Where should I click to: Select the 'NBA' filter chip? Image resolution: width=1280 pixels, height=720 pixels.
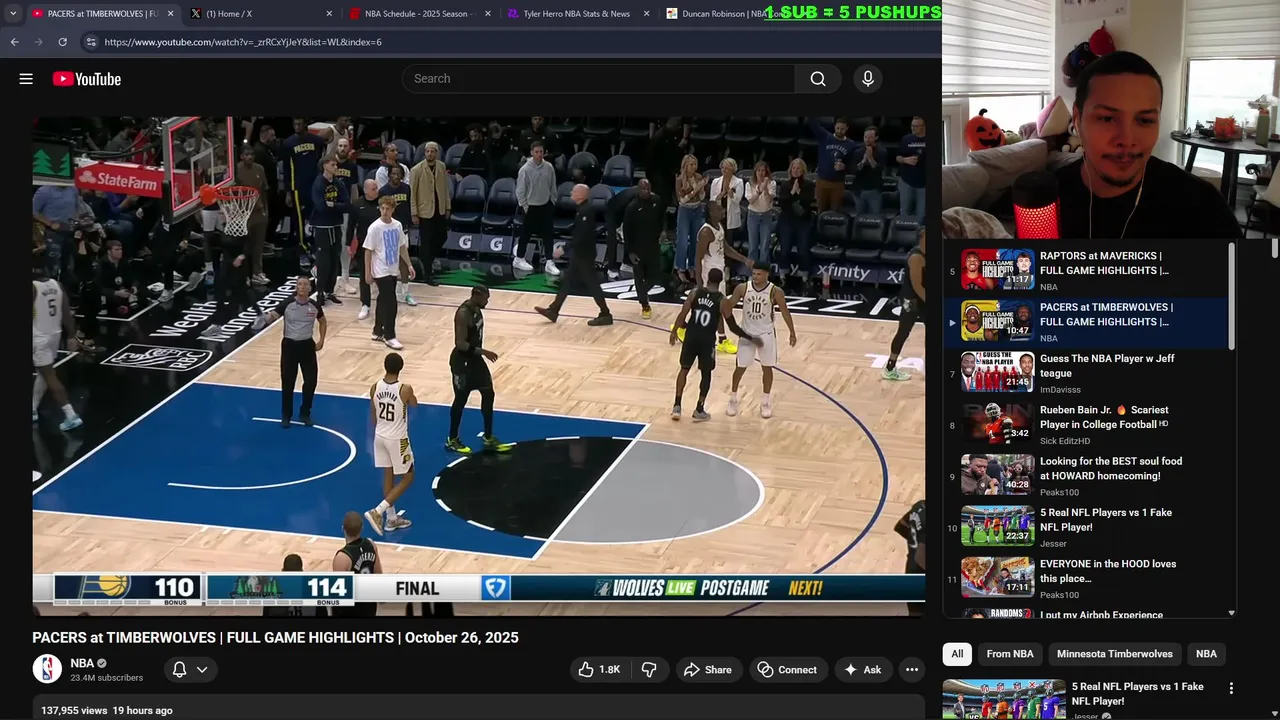(x=1206, y=654)
